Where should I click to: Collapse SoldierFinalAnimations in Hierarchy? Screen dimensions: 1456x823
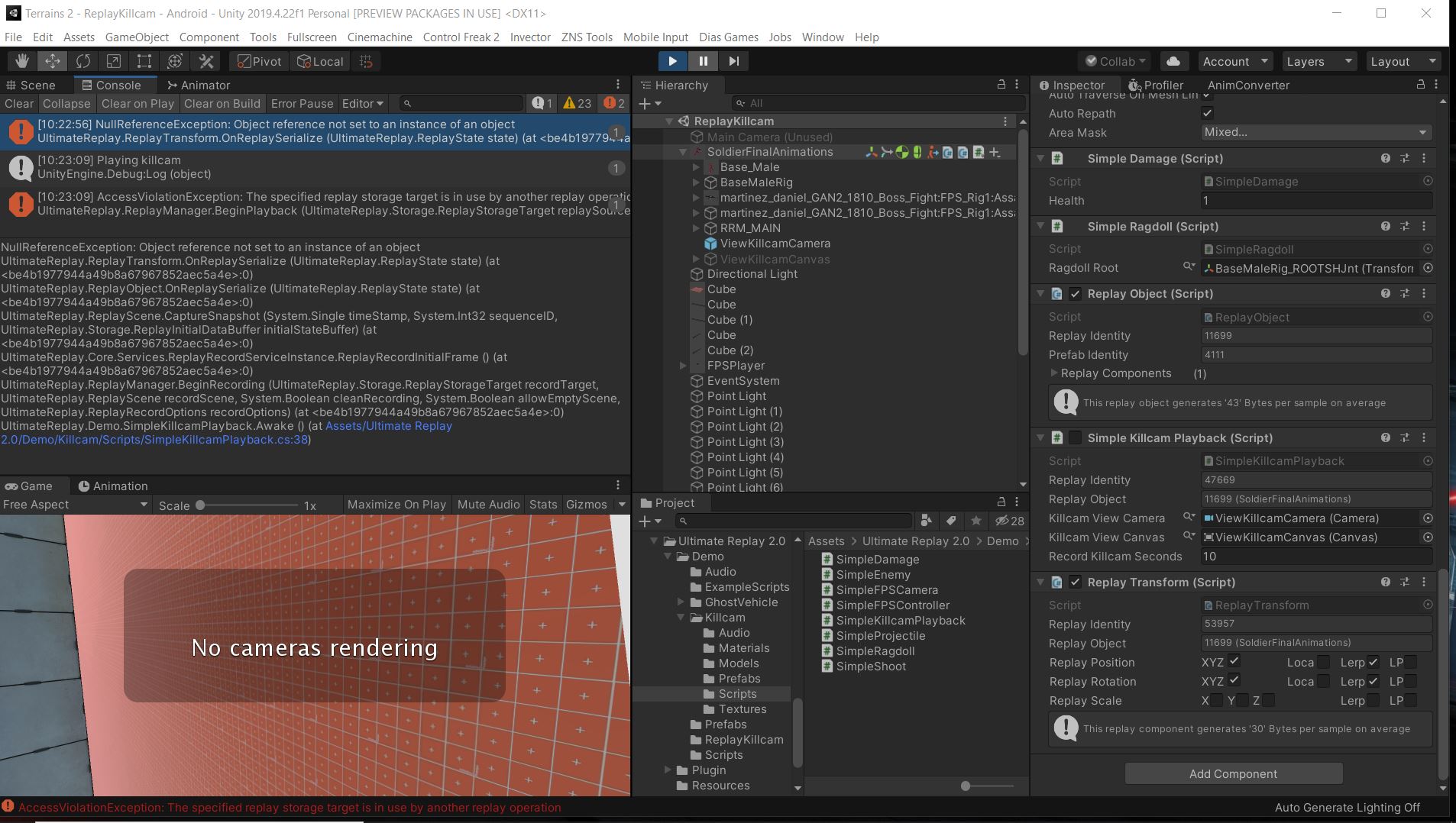[683, 152]
